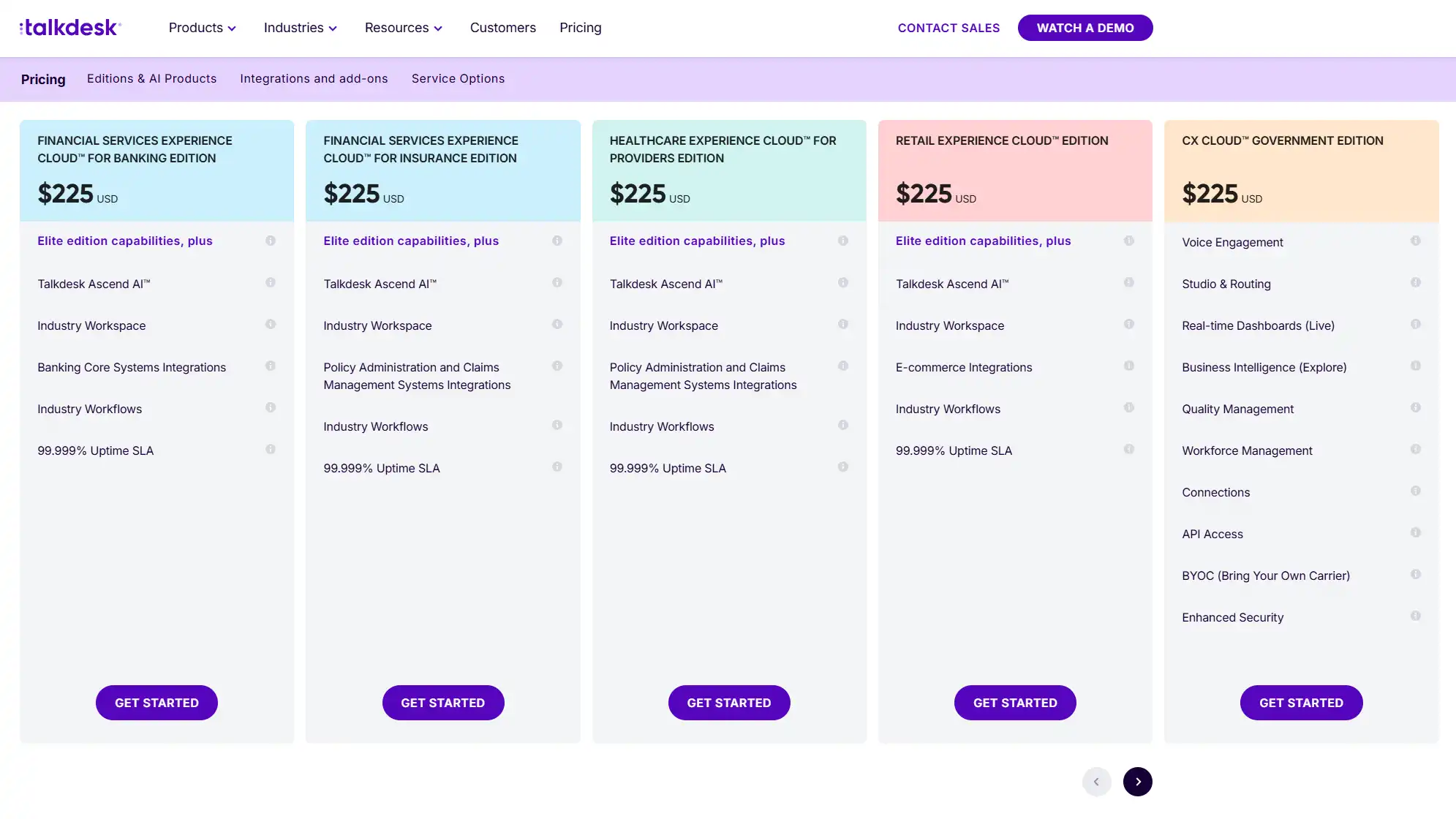Click the CX Cloud Government Edition heading

[x=1283, y=140]
